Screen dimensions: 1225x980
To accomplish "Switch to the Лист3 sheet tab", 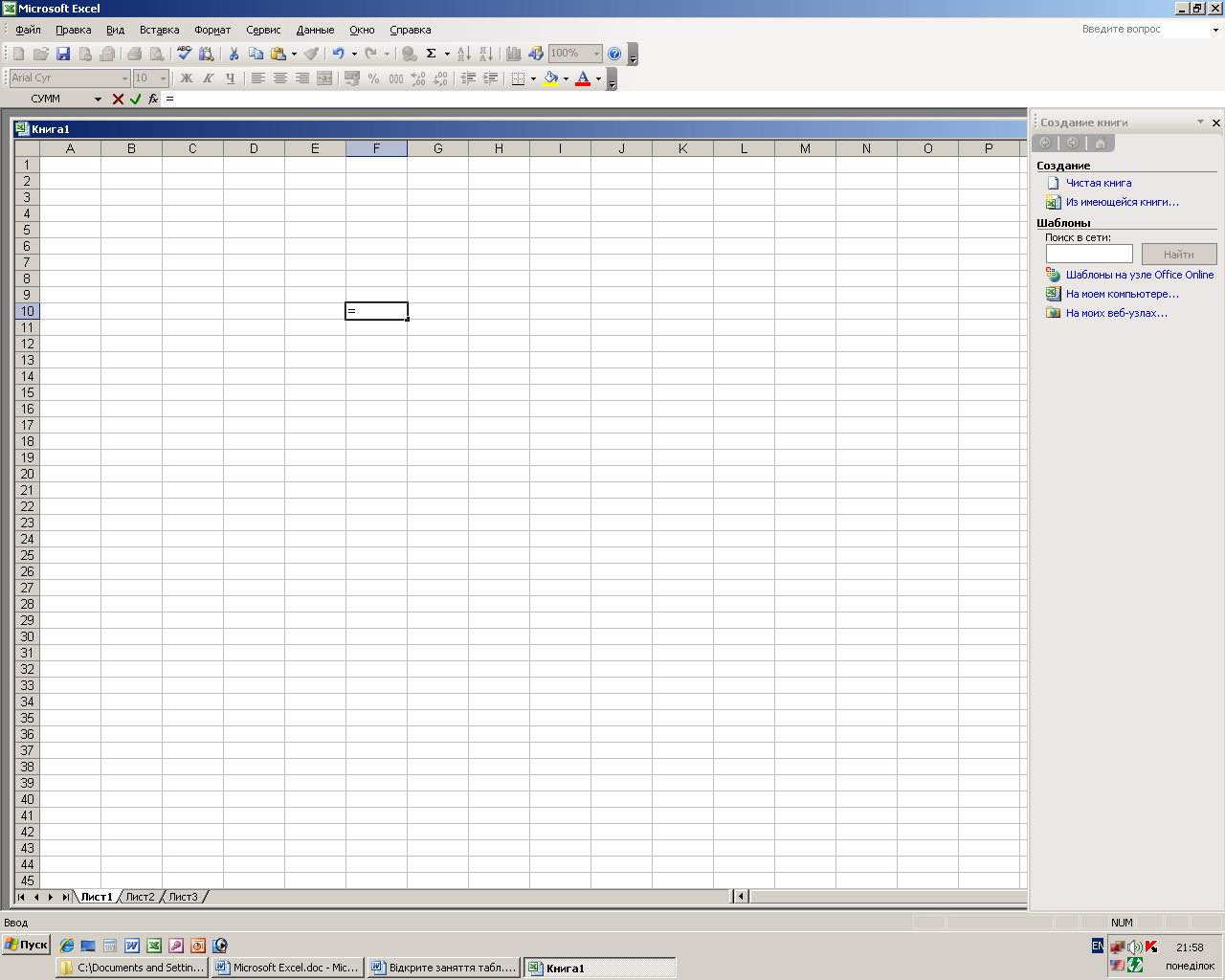I will pos(183,897).
